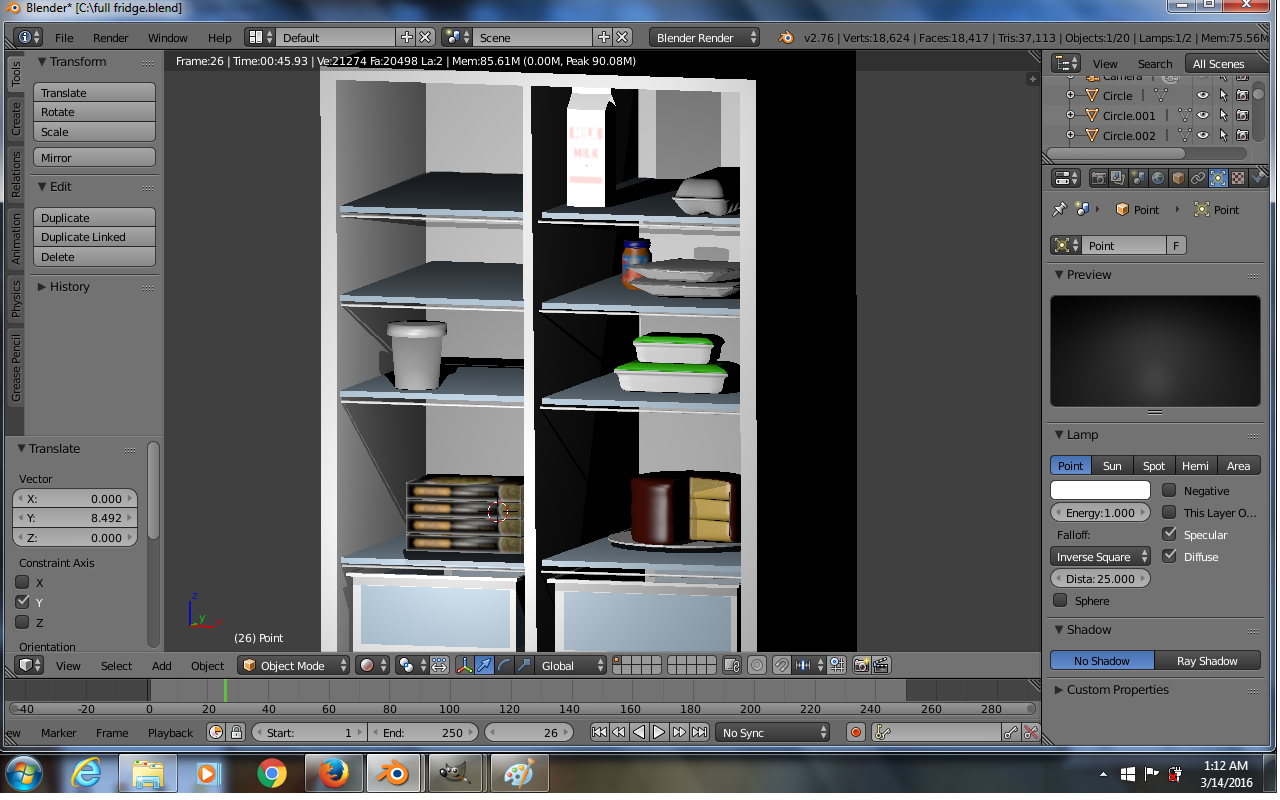
Task: Open the 3D view Add menu
Action: 162,666
